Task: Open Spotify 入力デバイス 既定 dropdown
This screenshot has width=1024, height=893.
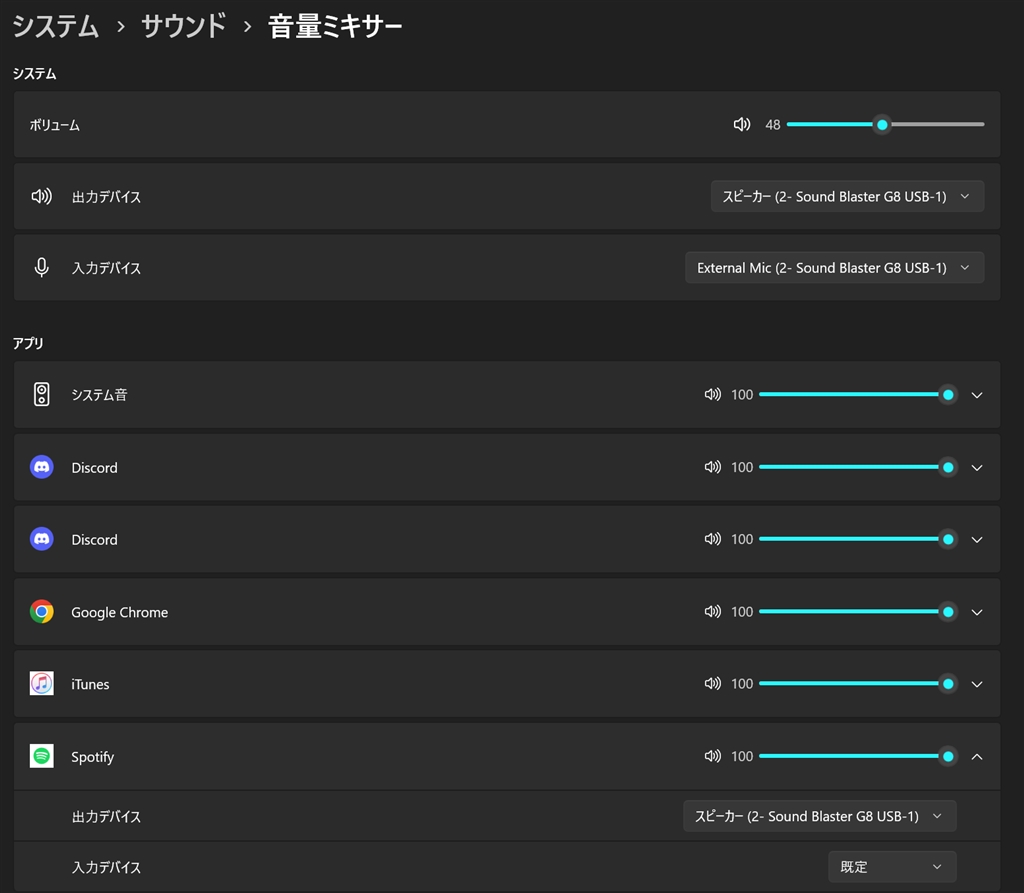Action: click(x=892, y=867)
